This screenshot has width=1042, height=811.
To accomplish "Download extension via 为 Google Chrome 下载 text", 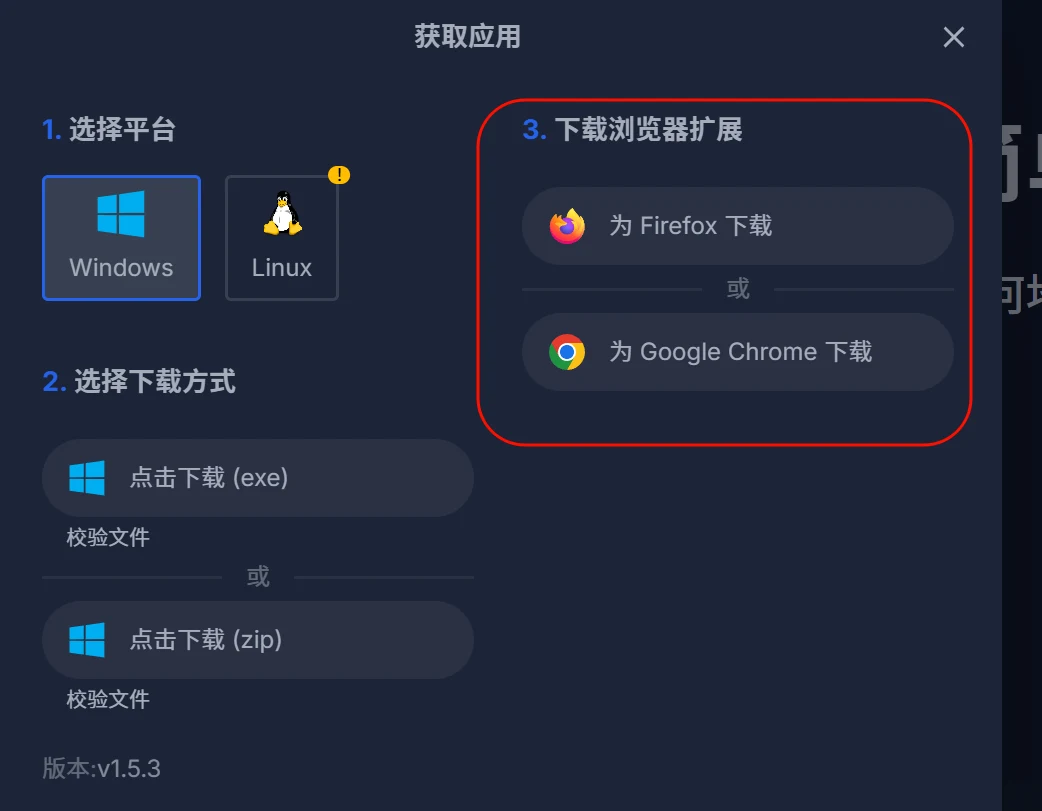I will click(741, 352).
